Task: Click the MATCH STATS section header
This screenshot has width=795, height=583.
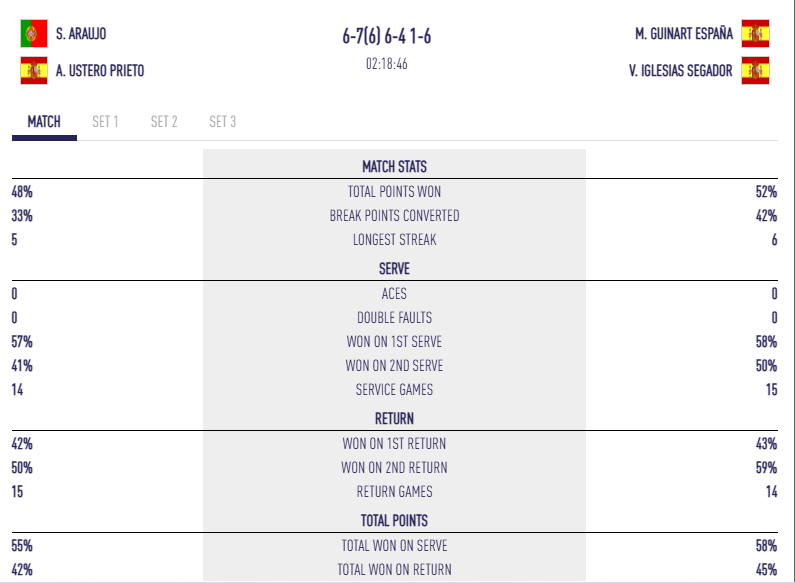Action: tap(394, 167)
